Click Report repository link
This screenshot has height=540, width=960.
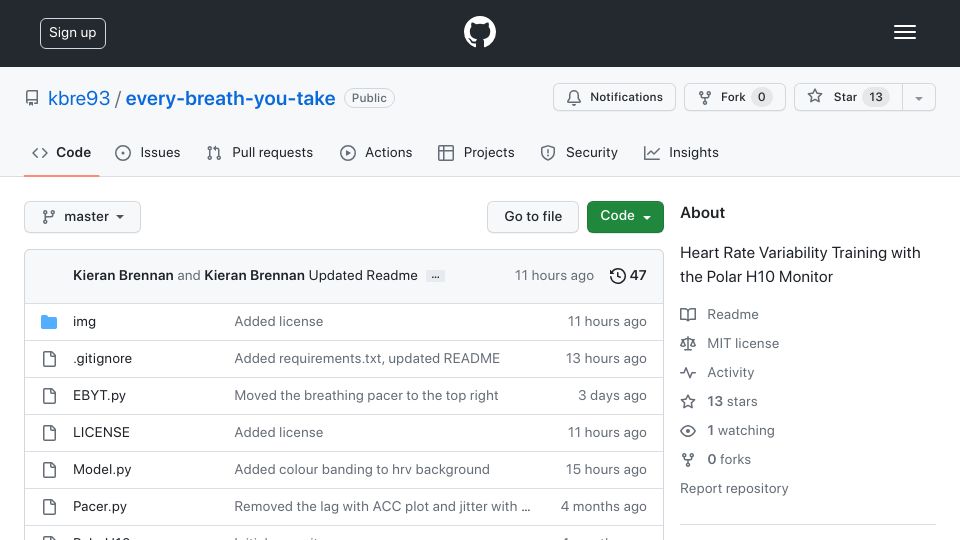click(x=734, y=489)
